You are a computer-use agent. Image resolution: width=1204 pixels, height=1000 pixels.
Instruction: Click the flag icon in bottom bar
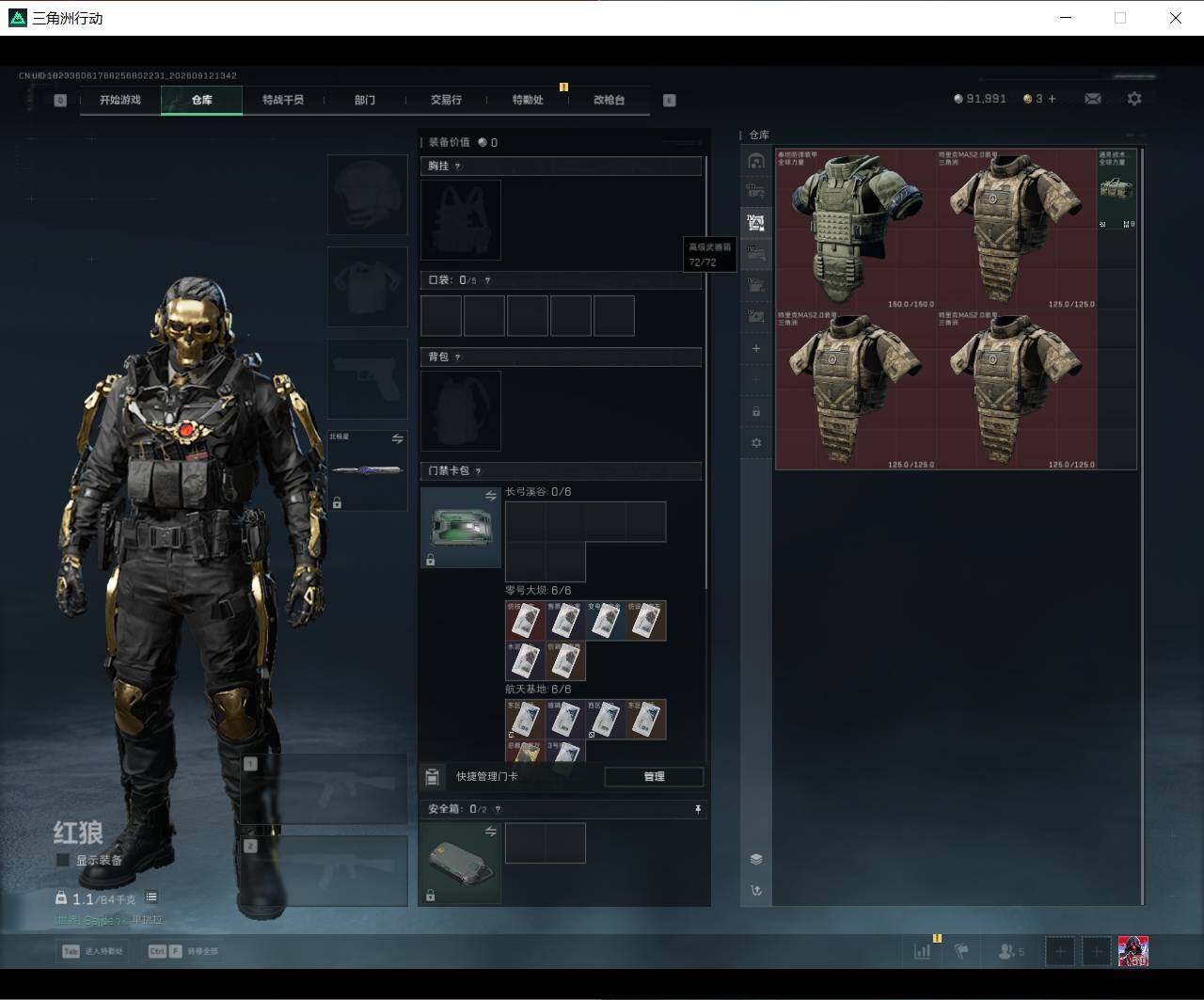coord(961,951)
